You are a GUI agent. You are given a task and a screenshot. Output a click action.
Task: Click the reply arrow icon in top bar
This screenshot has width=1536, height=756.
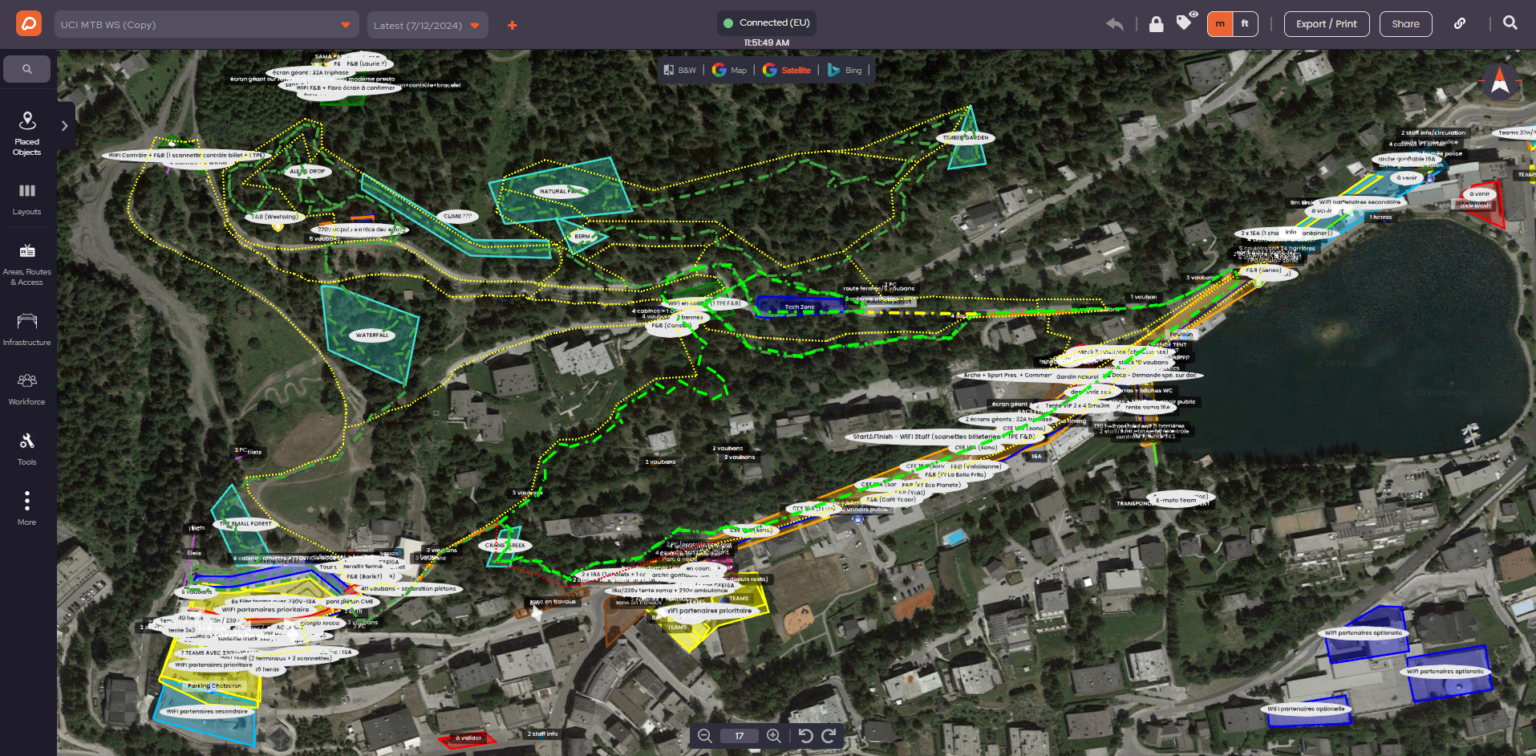[1115, 24]
